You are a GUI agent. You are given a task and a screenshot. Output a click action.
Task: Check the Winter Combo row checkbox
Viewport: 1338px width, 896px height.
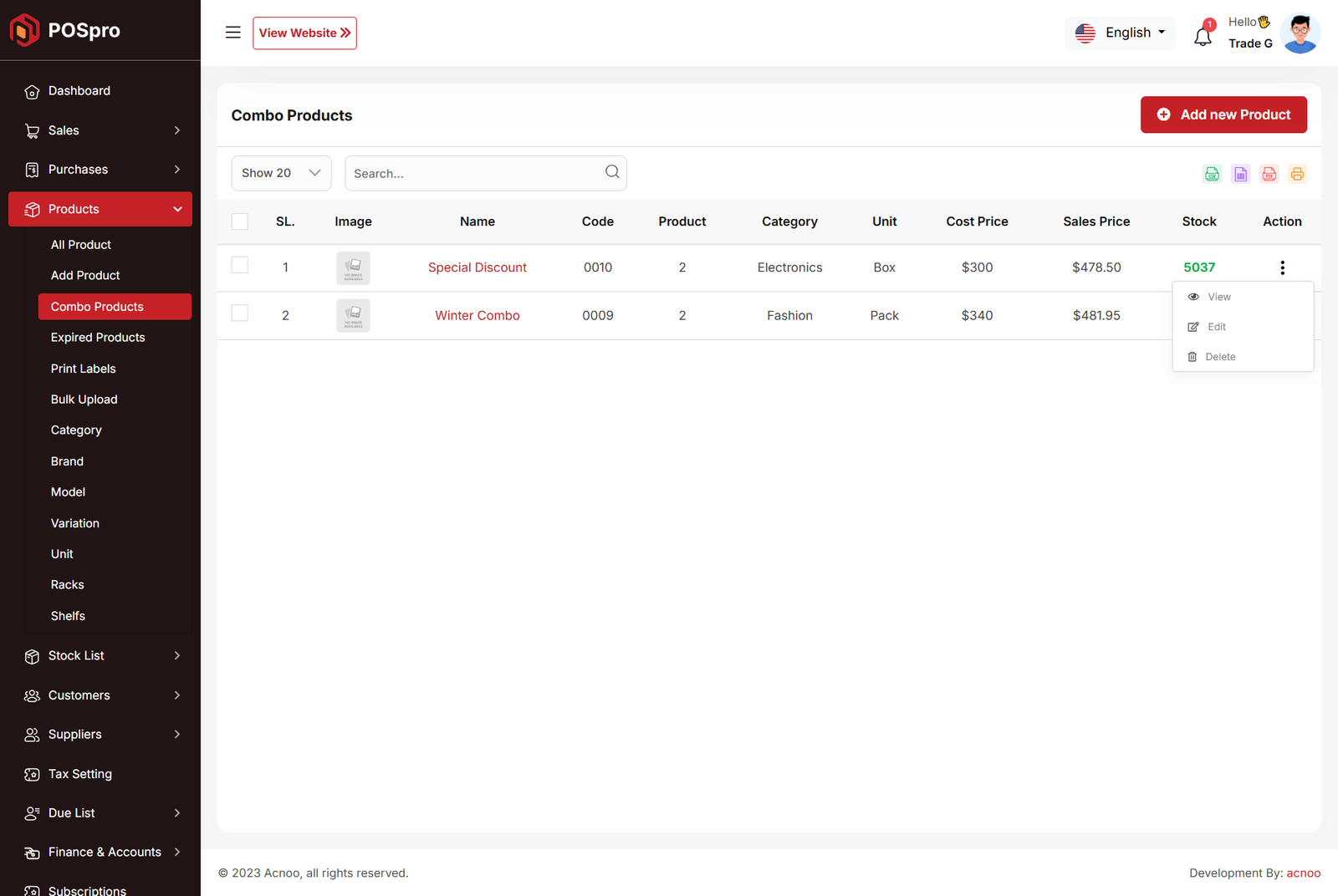pyautogui.click(x=240, y=313)
